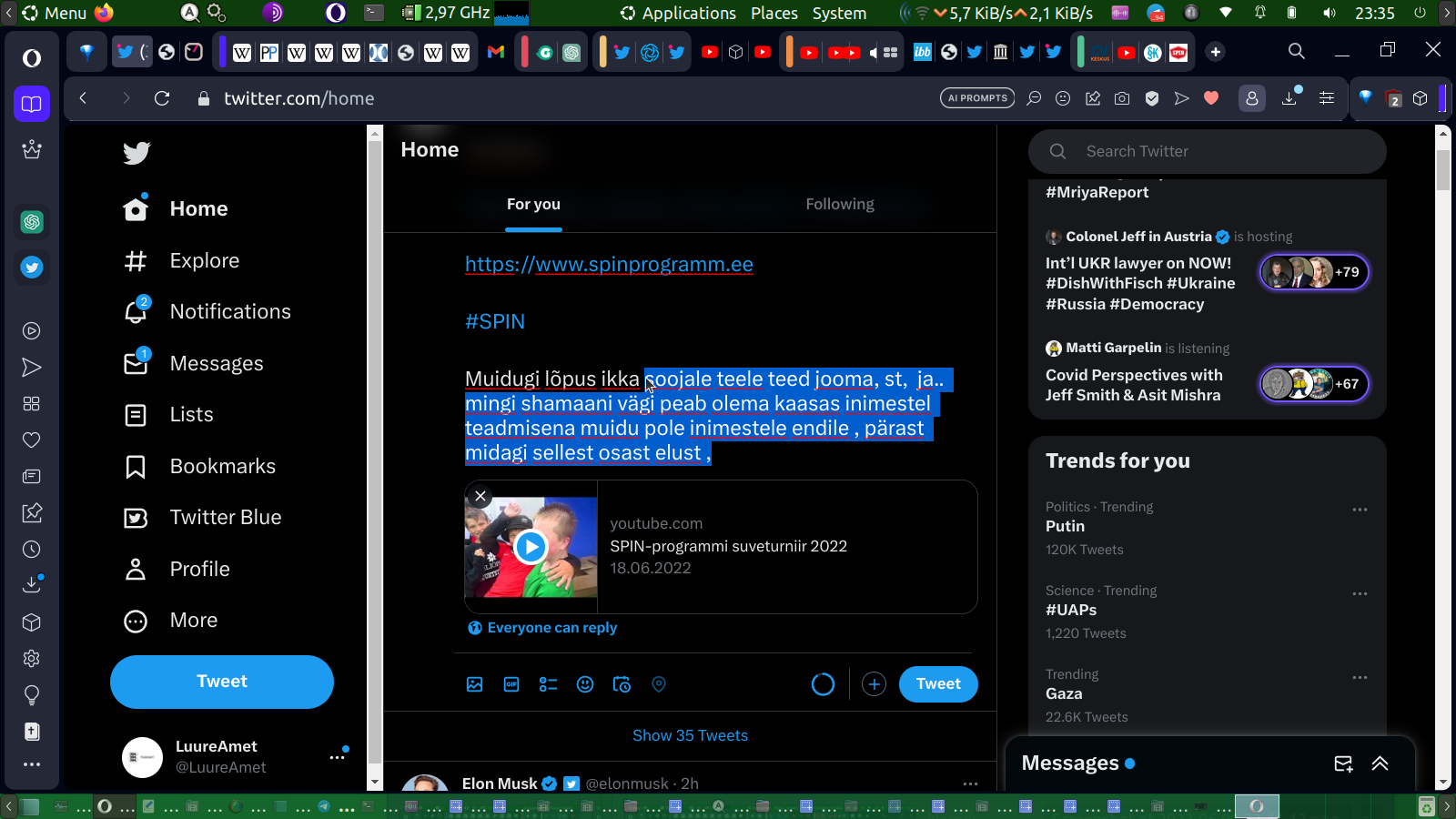Focus the Search Twitter field
The image size is (1456, 819).
(x=1208, y=151)
